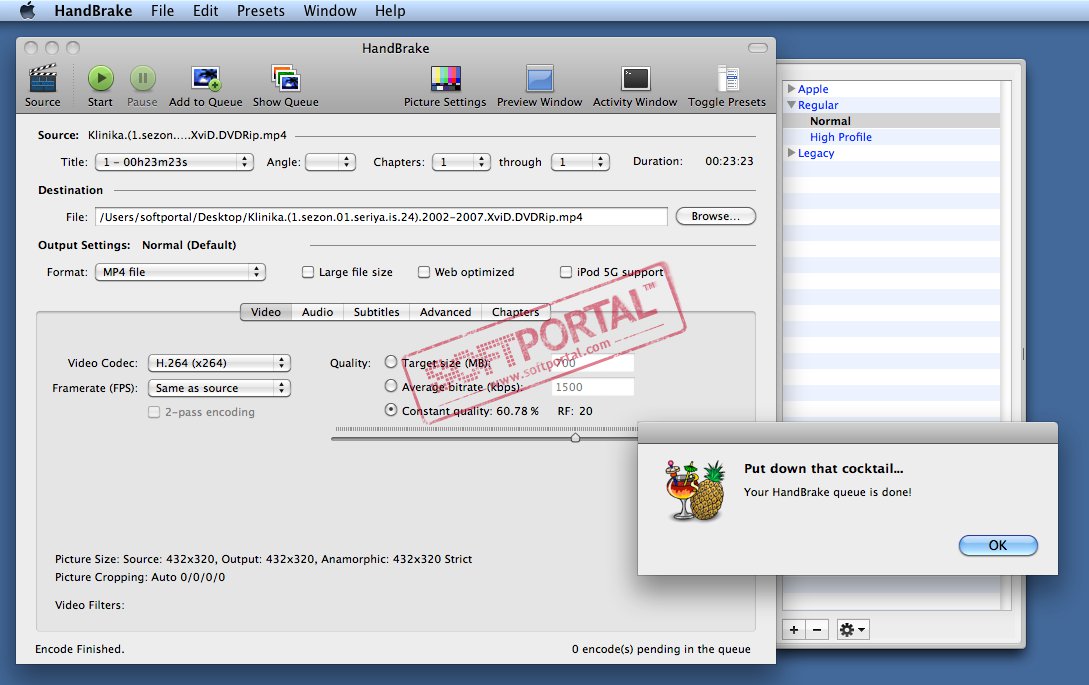
Task: Select Constant quality radio button
Action: point(391,410)
